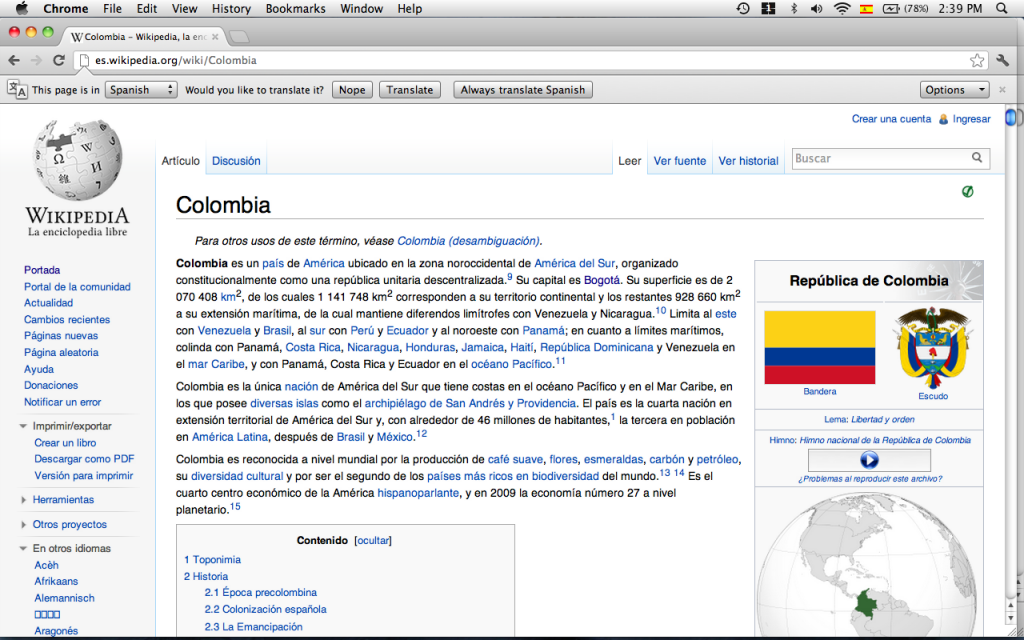Viewport: 1024px width, 640px height.
Task: Click the Wi-Fi status icon
Action: pyautogui.click(x=842, y=8)
